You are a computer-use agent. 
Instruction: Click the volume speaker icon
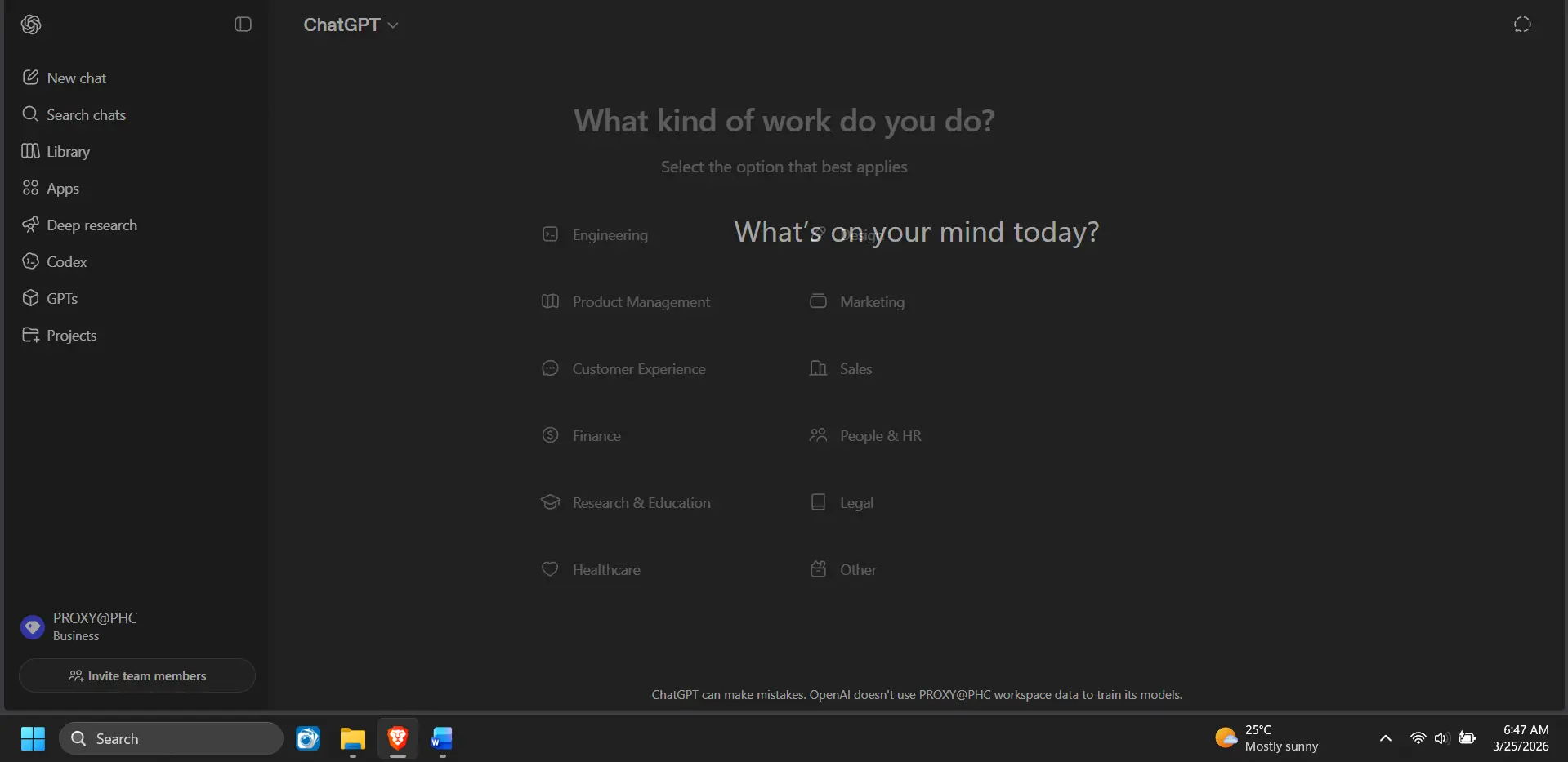pyautogui.click(x=1441, y=738)
